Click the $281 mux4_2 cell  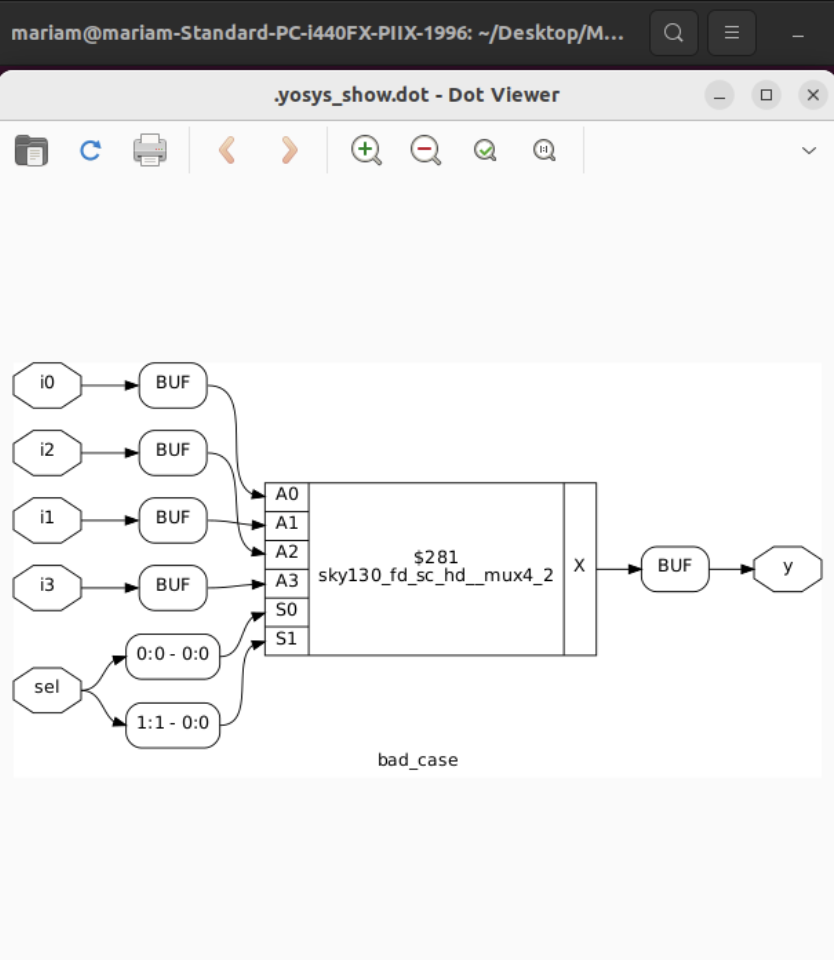click(x=435, y=566)
